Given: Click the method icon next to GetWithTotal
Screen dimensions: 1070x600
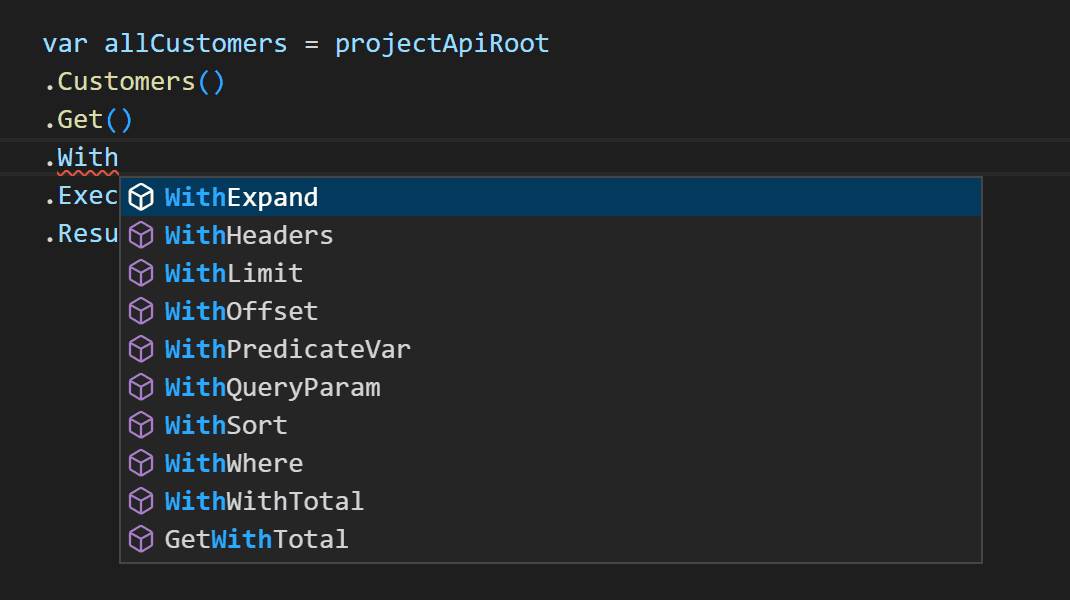Looking at the screenshot, I should pyautogui.click(x=141, y=539).
